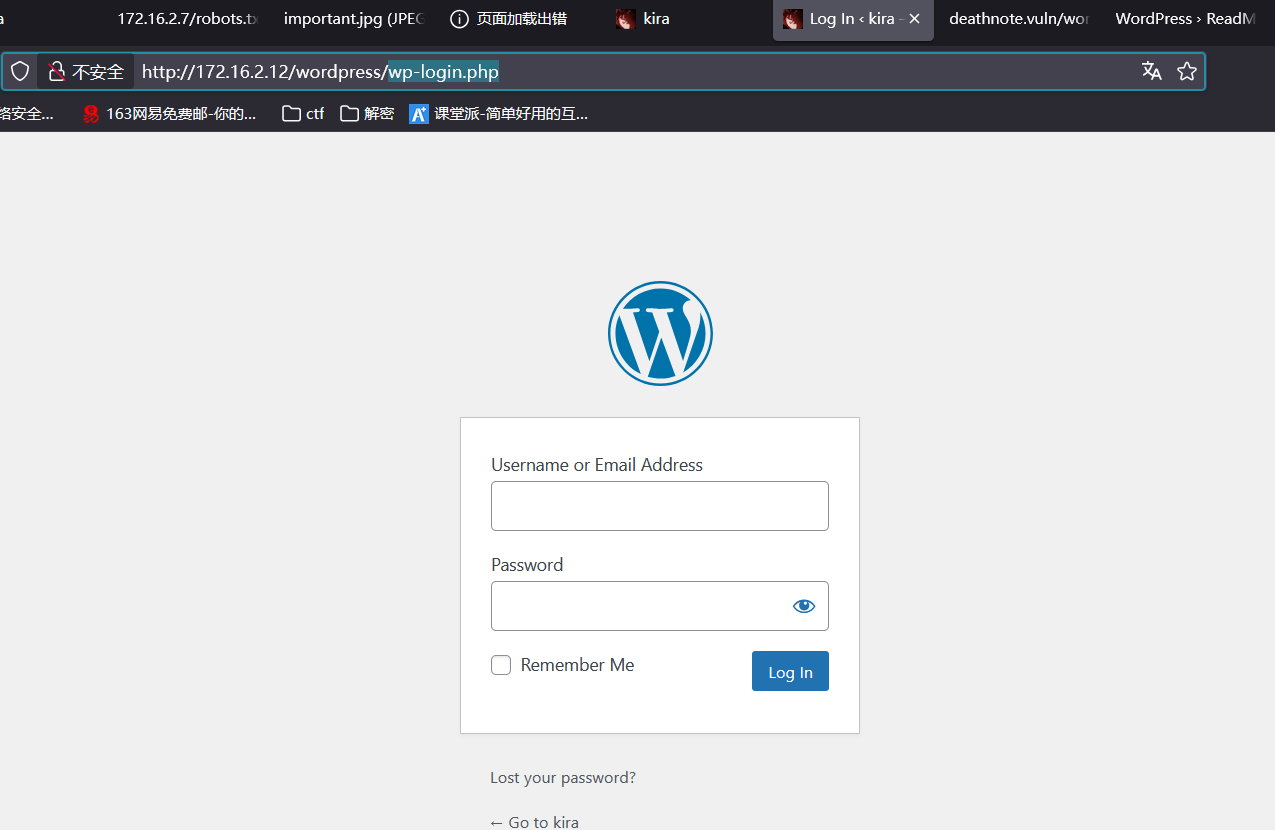Click the Username or Email Address field
Screen dimensions: 1275x830
(660, 506)
